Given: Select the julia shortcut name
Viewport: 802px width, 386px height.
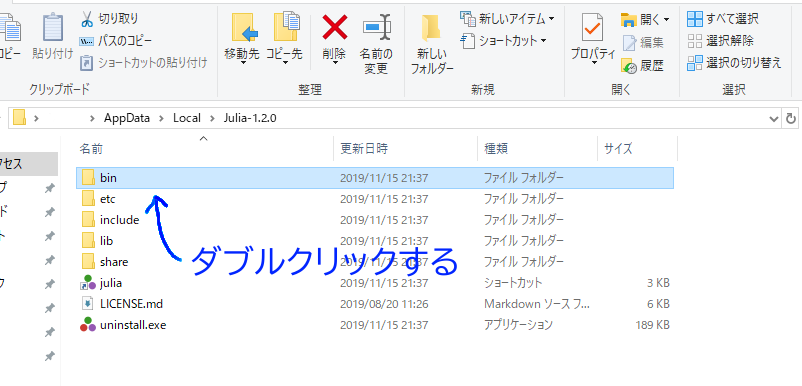Looking at the screenshot, I should click(111, 283).
